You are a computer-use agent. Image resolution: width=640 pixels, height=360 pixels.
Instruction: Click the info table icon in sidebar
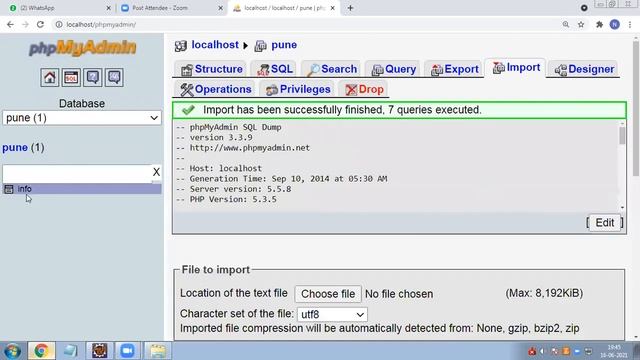pyautogui.click(x=9, y=189)
